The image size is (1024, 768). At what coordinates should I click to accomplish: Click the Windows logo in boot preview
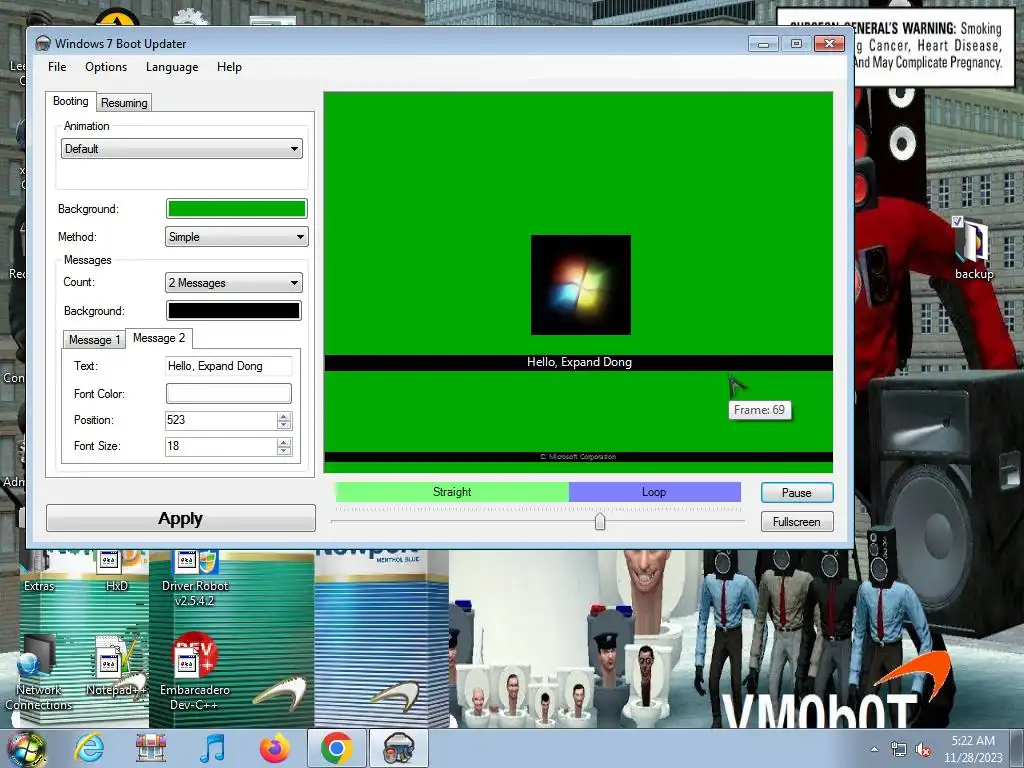point(581,285)
